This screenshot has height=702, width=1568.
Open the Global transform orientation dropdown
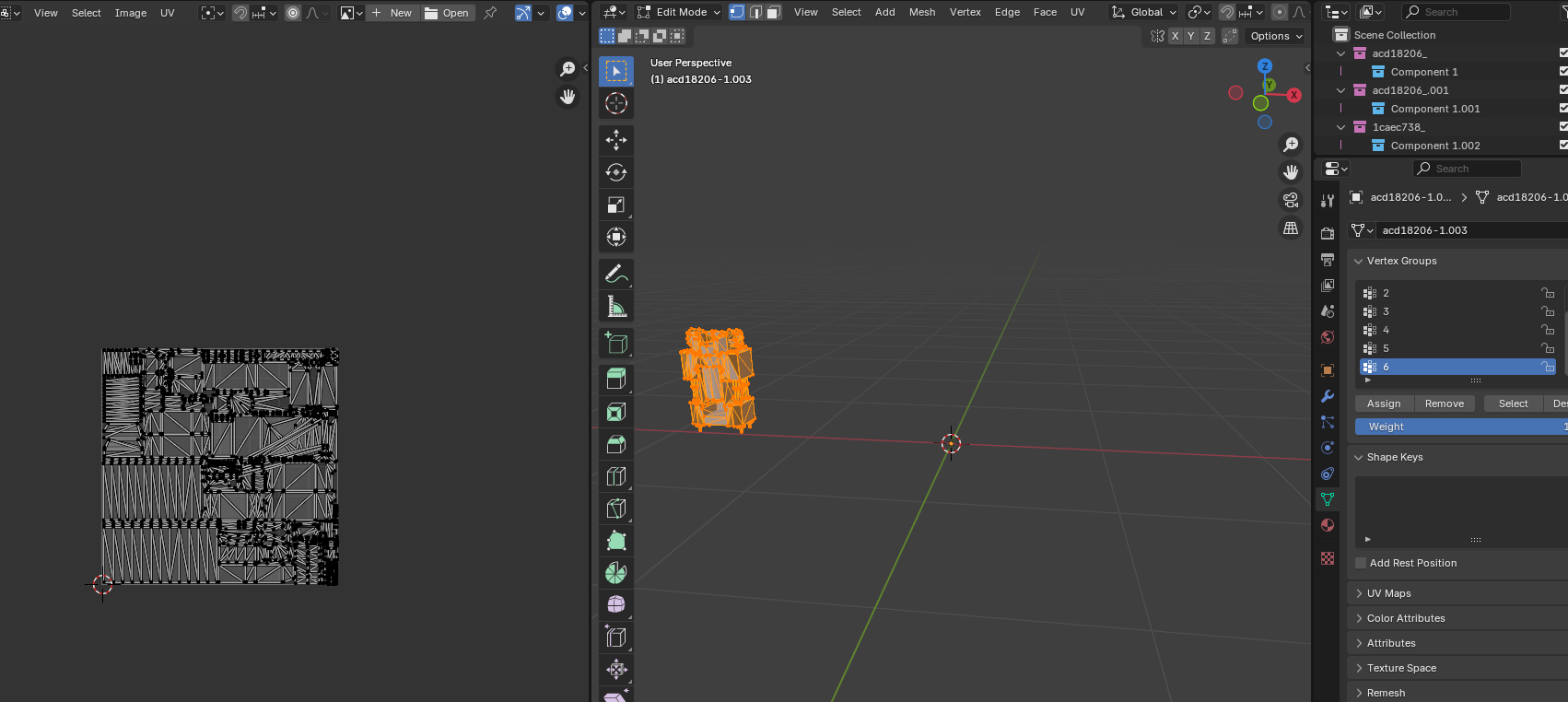point(1144,12)
